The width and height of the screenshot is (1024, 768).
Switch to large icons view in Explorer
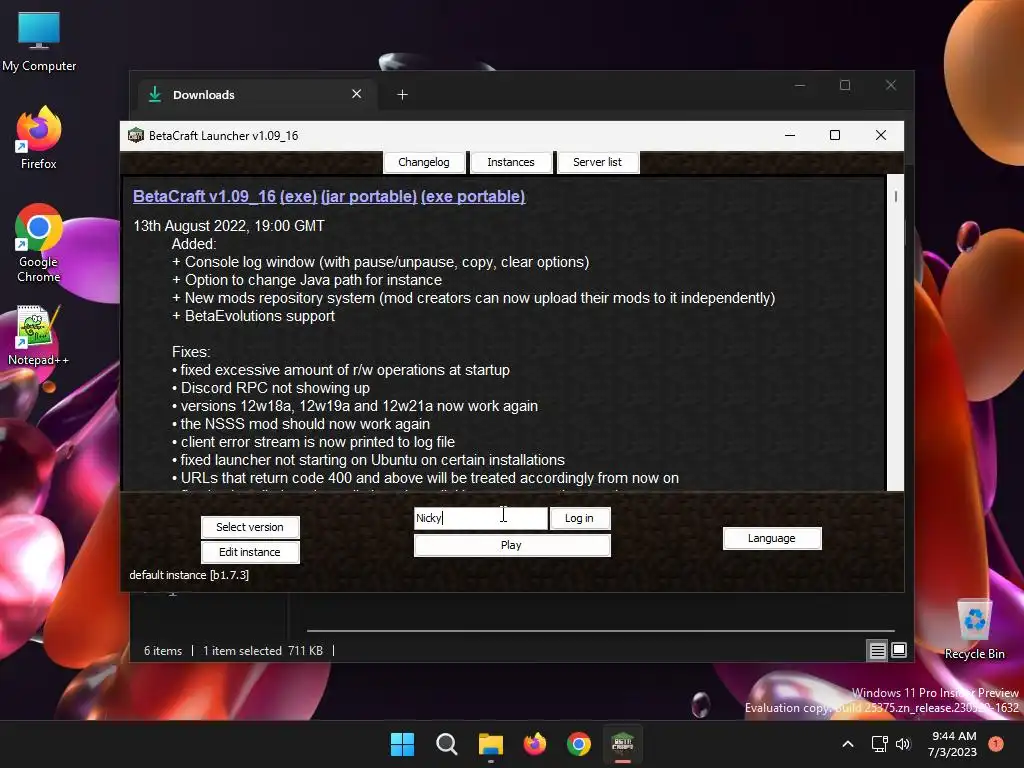click(899, 650)
